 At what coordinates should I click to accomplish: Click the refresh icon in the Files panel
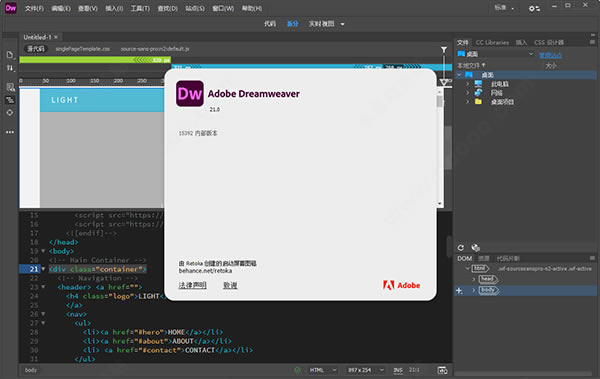tap(461, 248)
